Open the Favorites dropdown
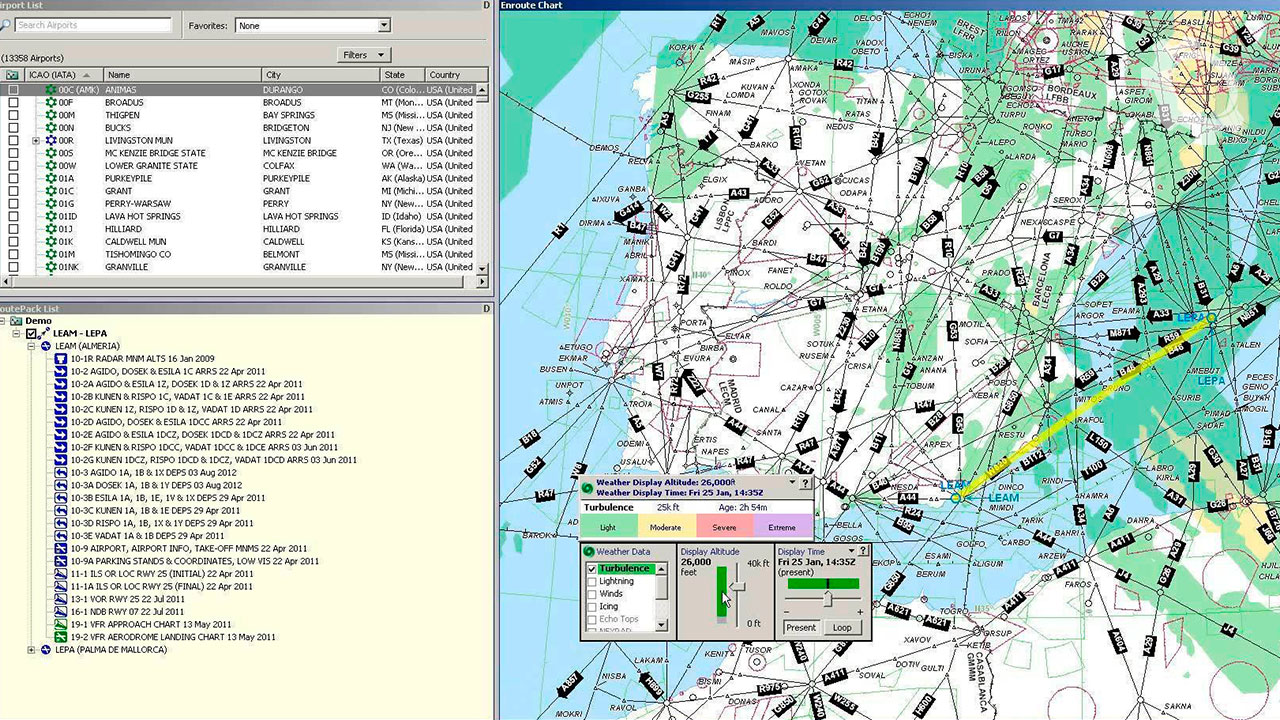This screenshot has height=720, width=1280. coord(384,25)
